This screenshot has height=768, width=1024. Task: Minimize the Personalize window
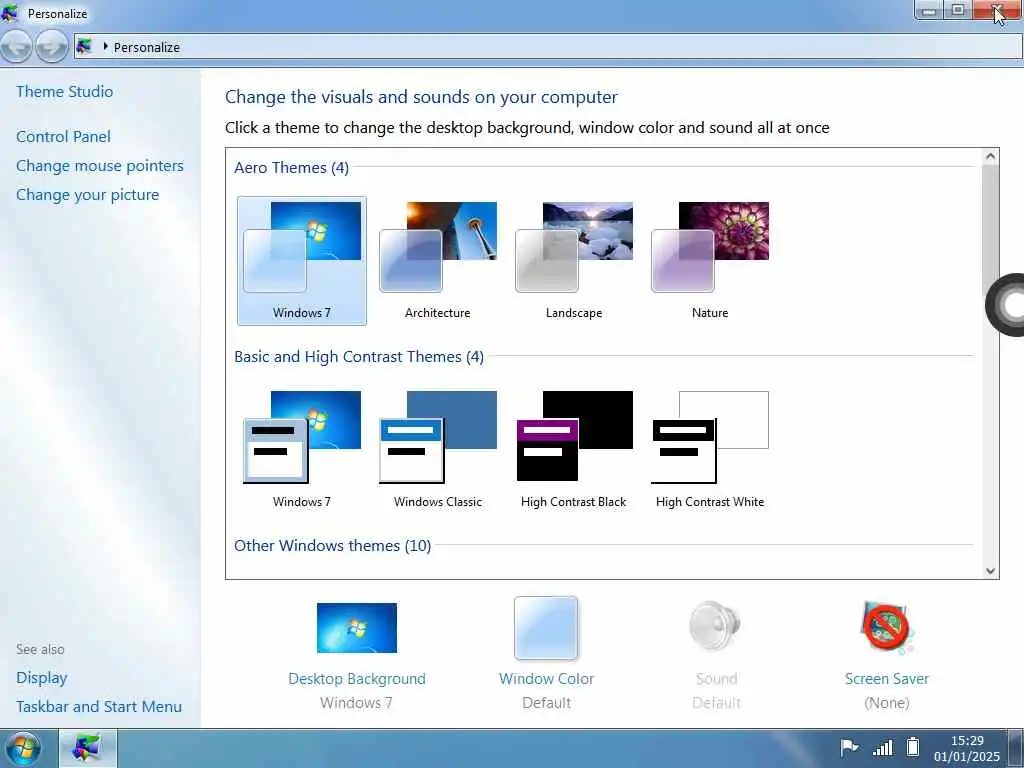[x=929, y=10]
